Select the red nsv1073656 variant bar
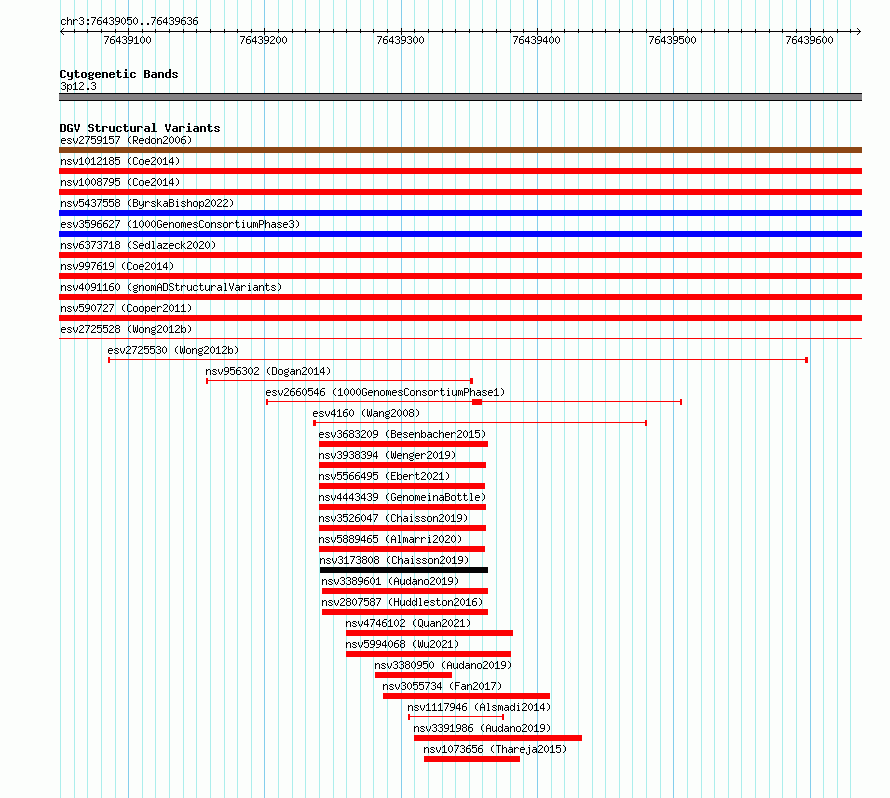 (472, 759)
